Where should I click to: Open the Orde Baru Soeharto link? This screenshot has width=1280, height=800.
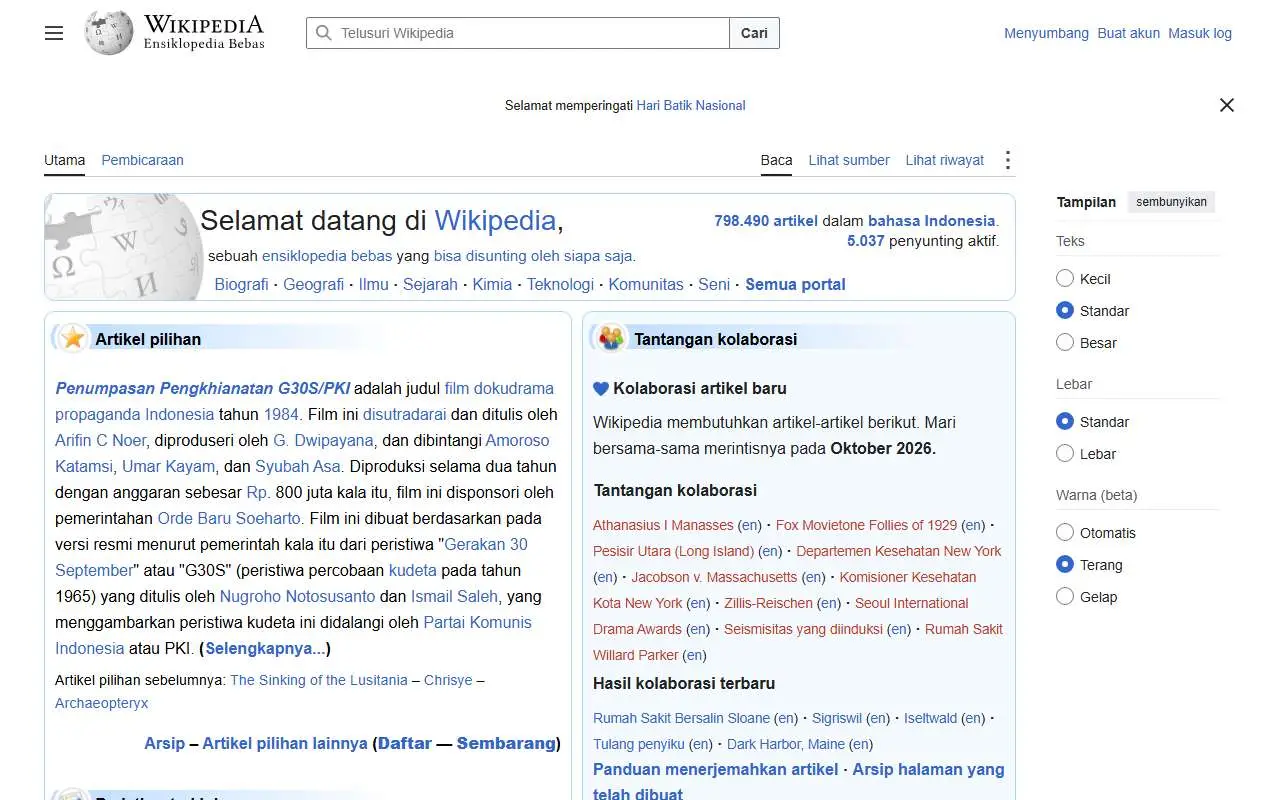[229, 518]
